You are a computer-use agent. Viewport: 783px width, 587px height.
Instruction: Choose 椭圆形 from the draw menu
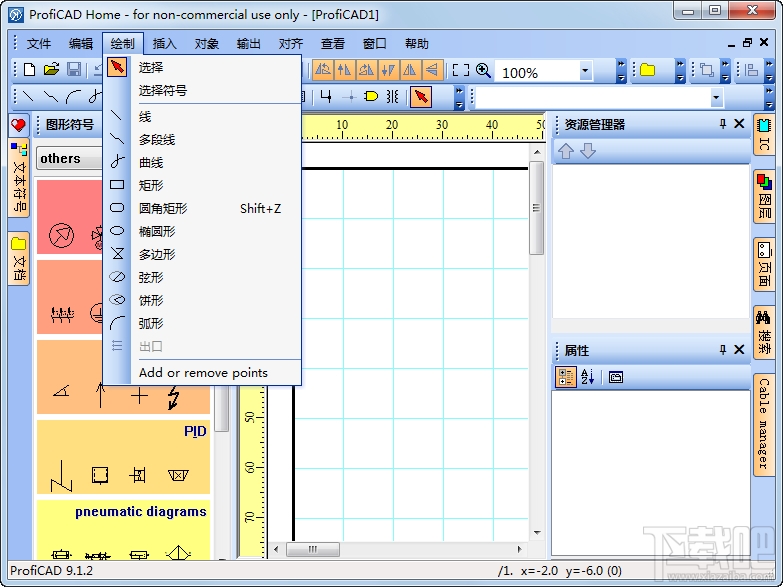[202, 232]
